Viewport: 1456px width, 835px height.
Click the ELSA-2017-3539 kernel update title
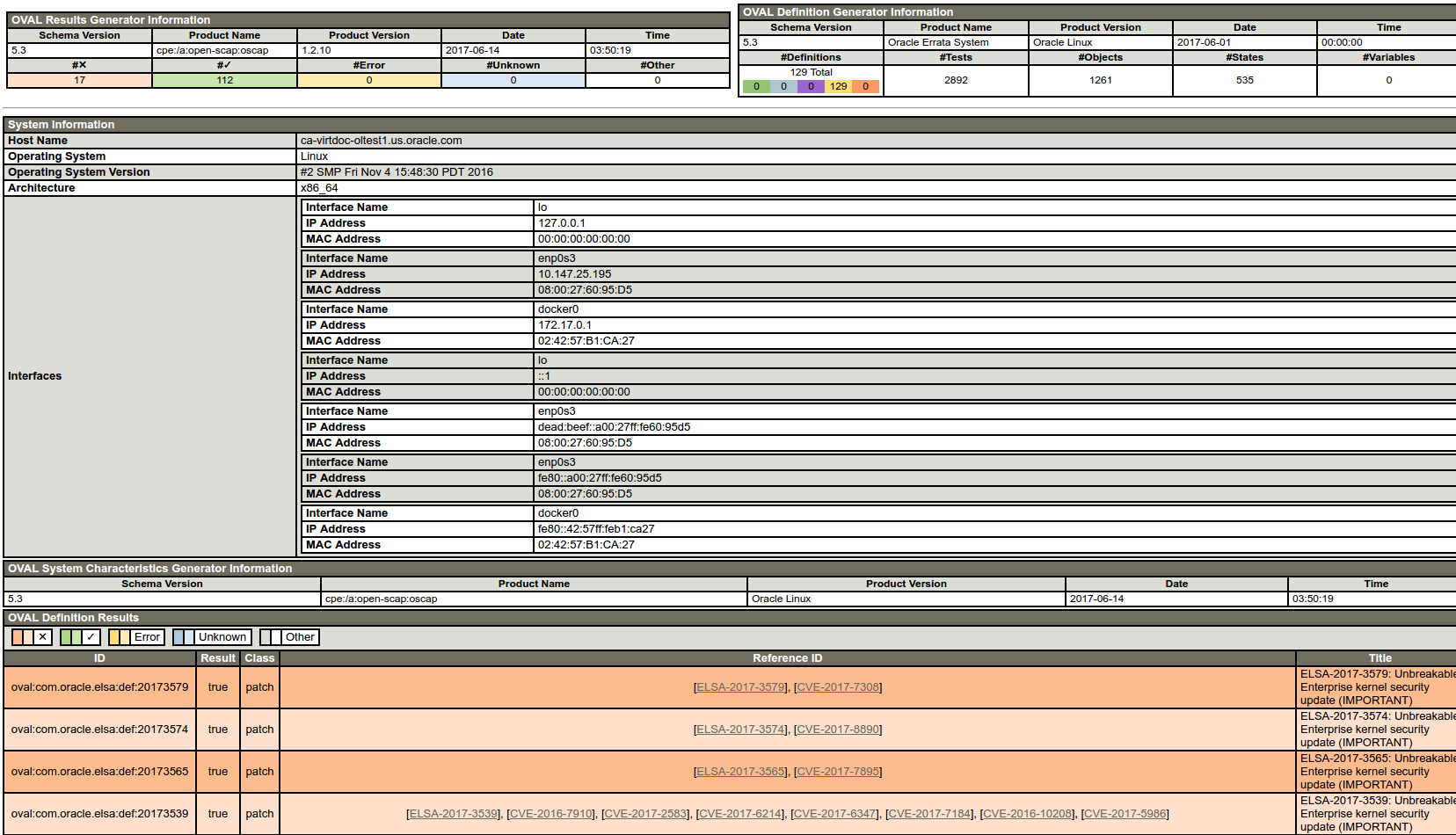[x=1377, y=814]
